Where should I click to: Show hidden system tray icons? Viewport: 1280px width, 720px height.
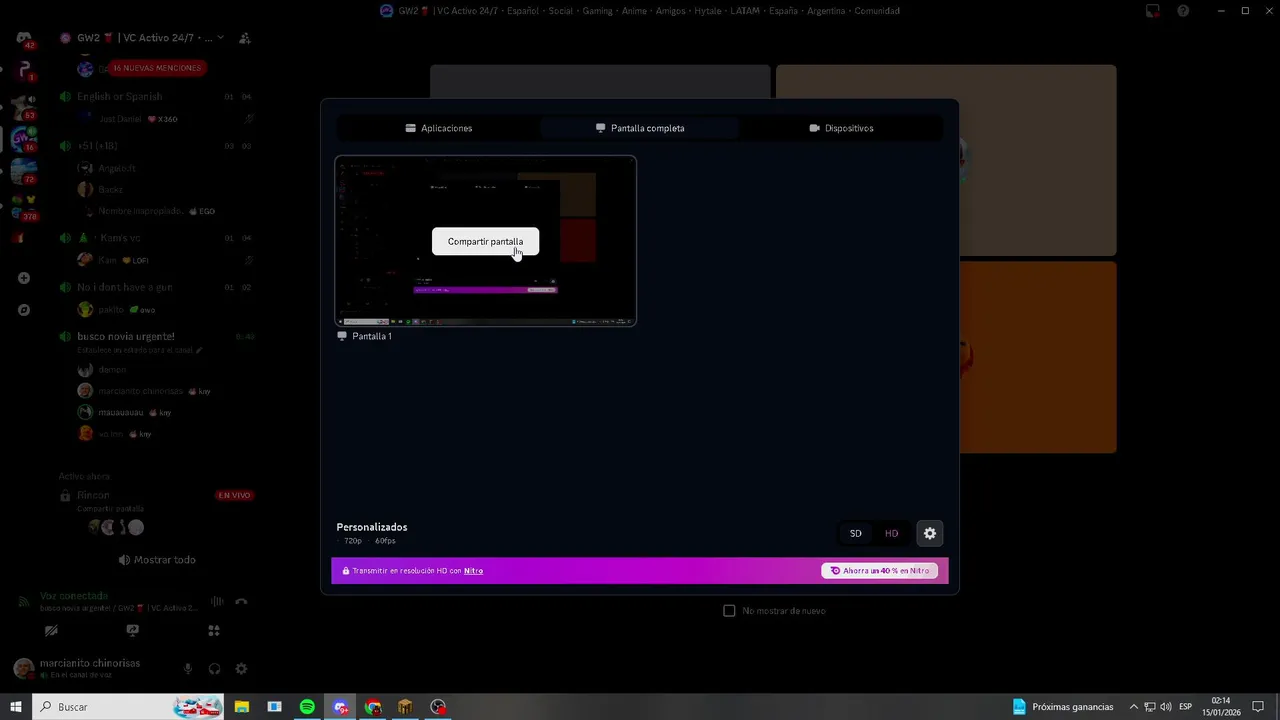[x=1133, y=707]
